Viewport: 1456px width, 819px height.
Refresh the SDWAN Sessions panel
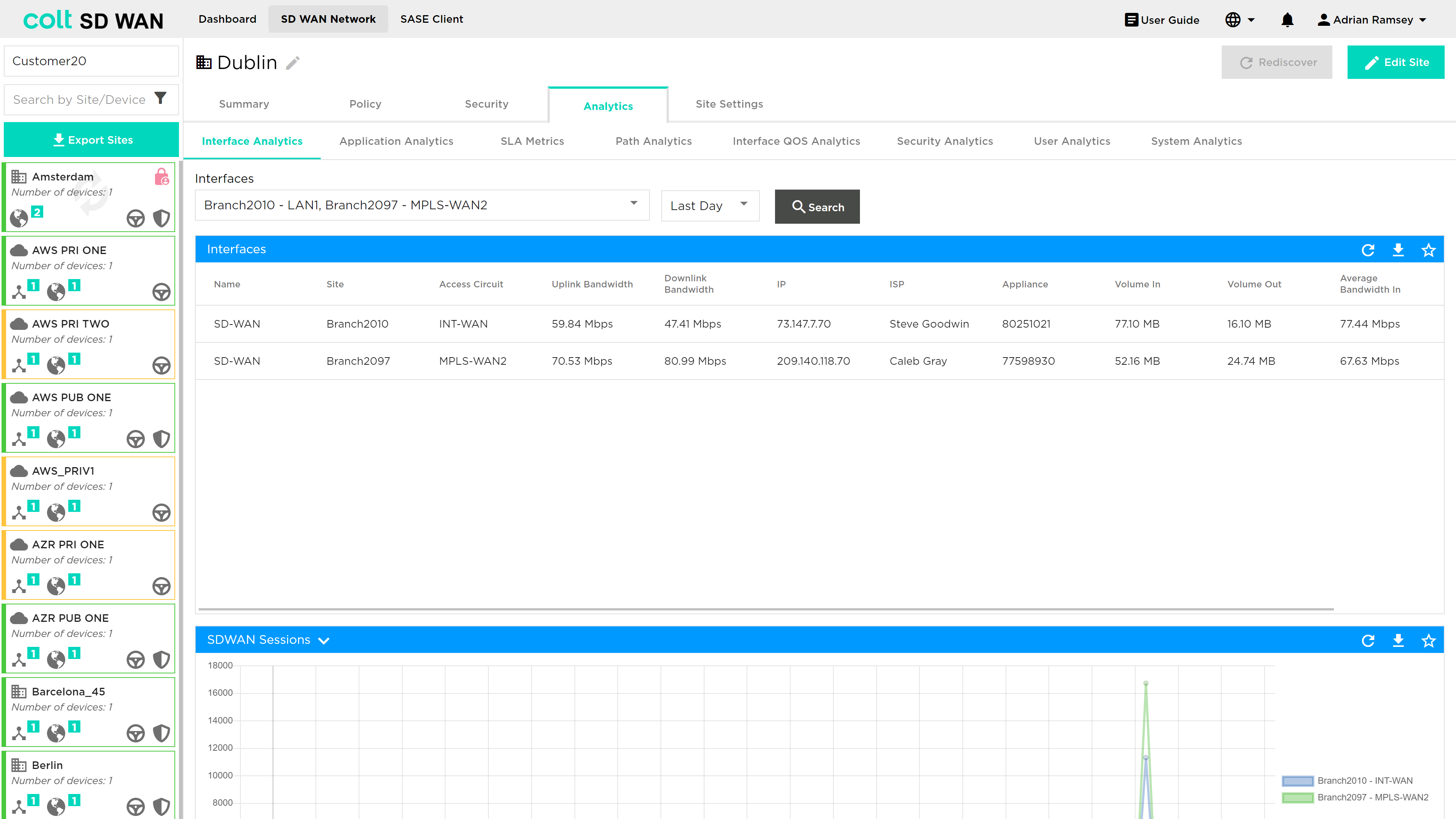pyautogui.click(x=1367, y=640)
